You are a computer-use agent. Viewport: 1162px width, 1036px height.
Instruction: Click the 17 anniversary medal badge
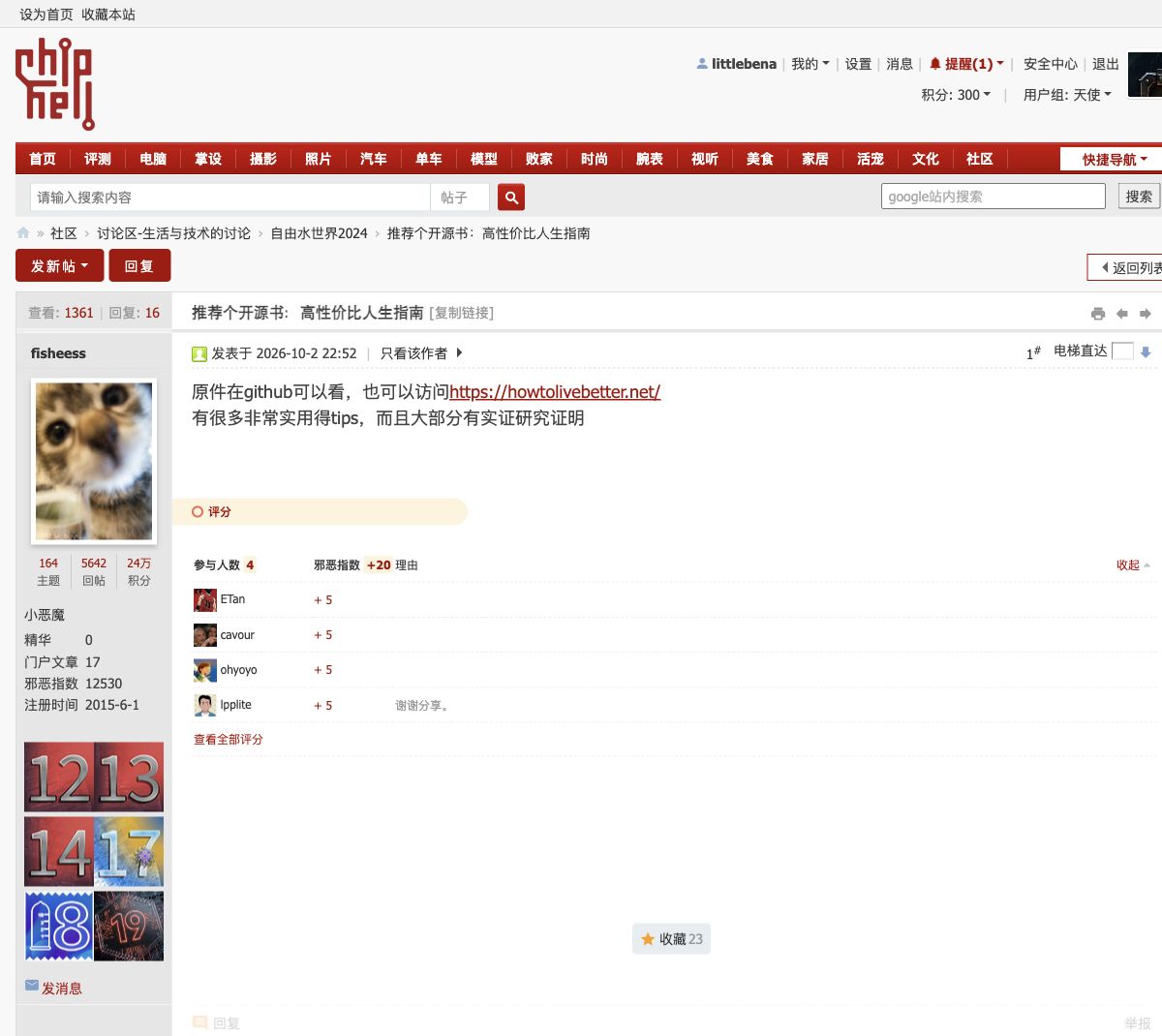pos(129,852)
